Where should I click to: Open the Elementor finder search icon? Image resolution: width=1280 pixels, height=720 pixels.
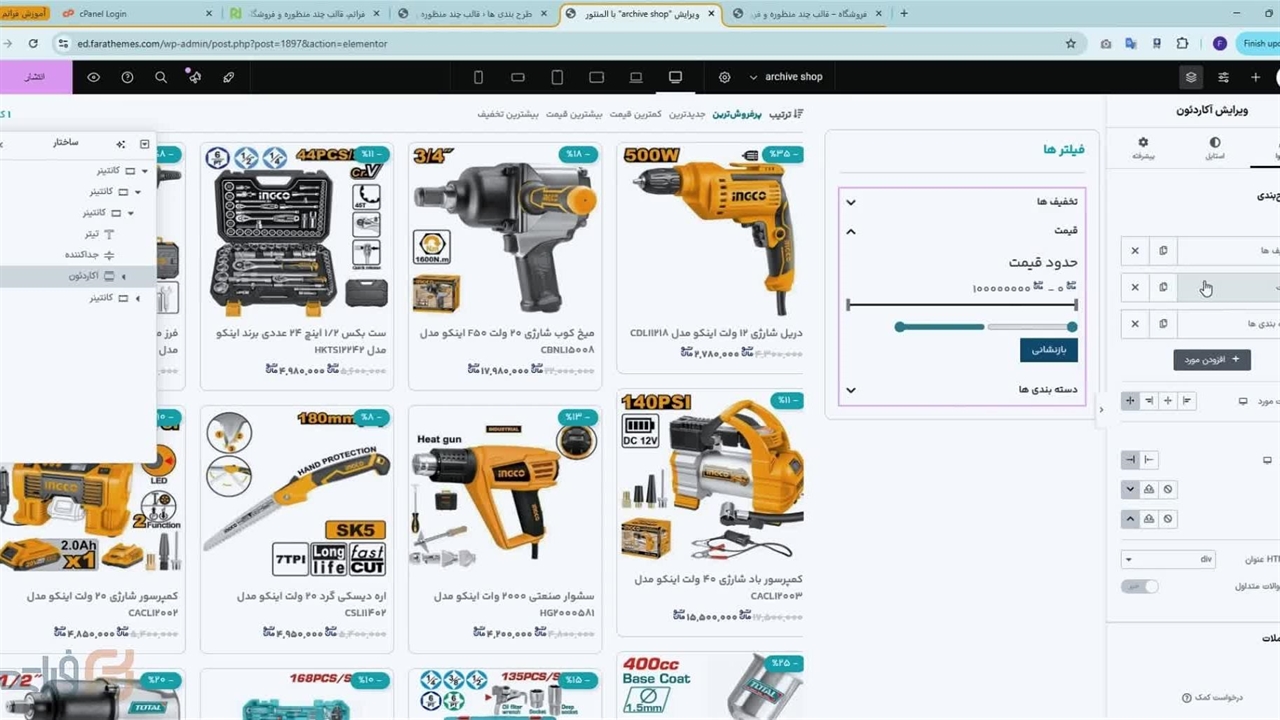click(161, 77)
